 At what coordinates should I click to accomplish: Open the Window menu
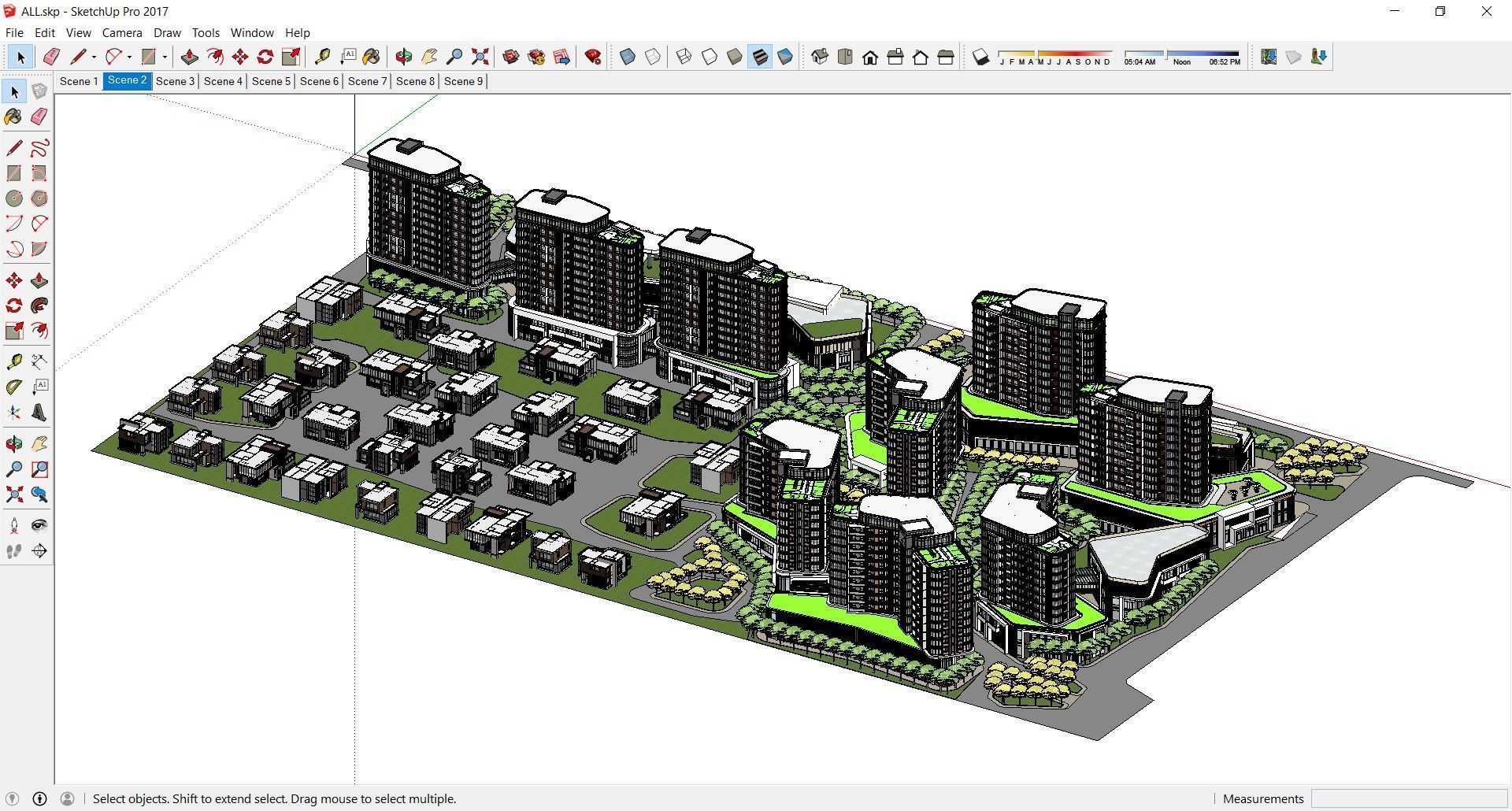[x=252, y=33]
